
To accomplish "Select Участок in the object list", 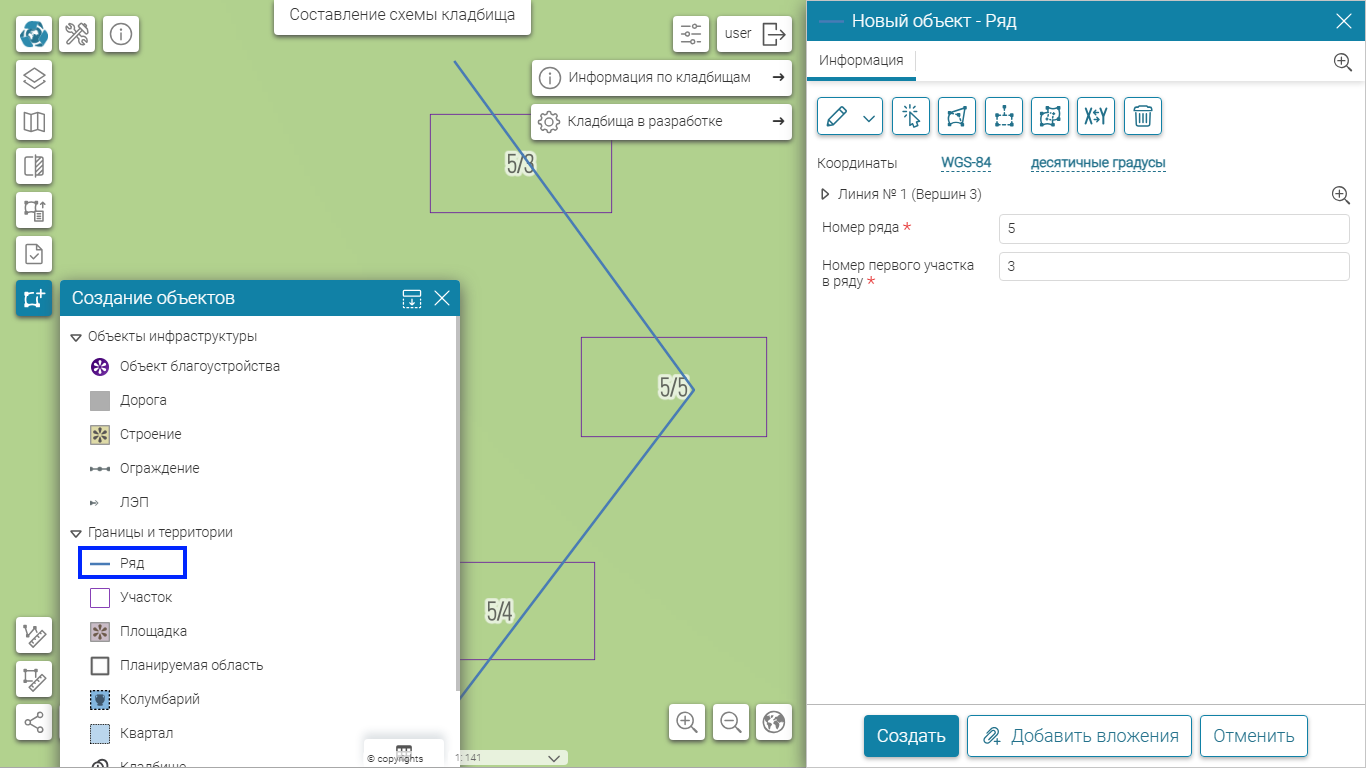I will pos(146,597).
